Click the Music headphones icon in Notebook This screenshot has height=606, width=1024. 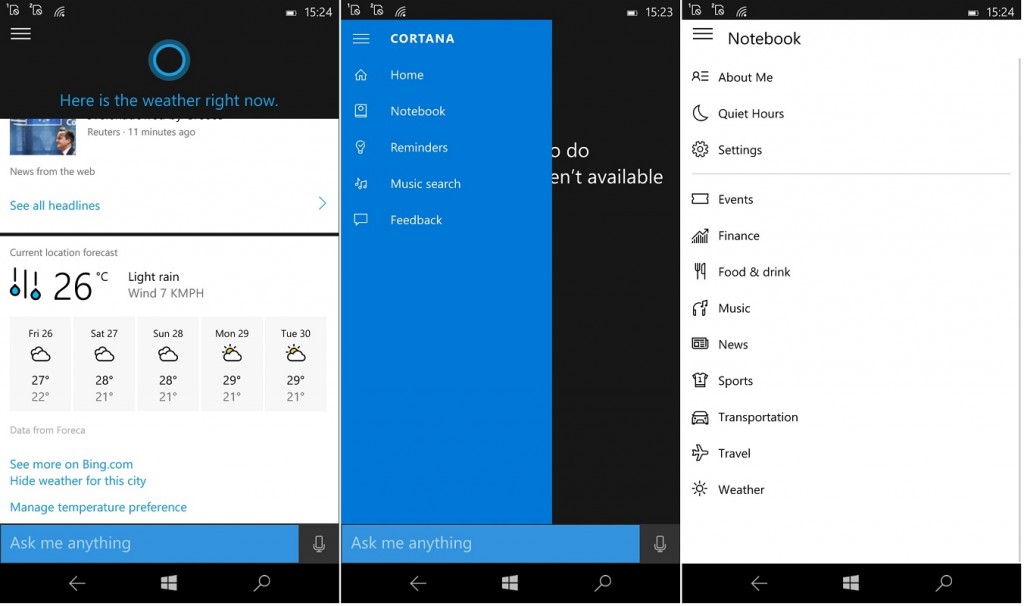click(700, 308)
